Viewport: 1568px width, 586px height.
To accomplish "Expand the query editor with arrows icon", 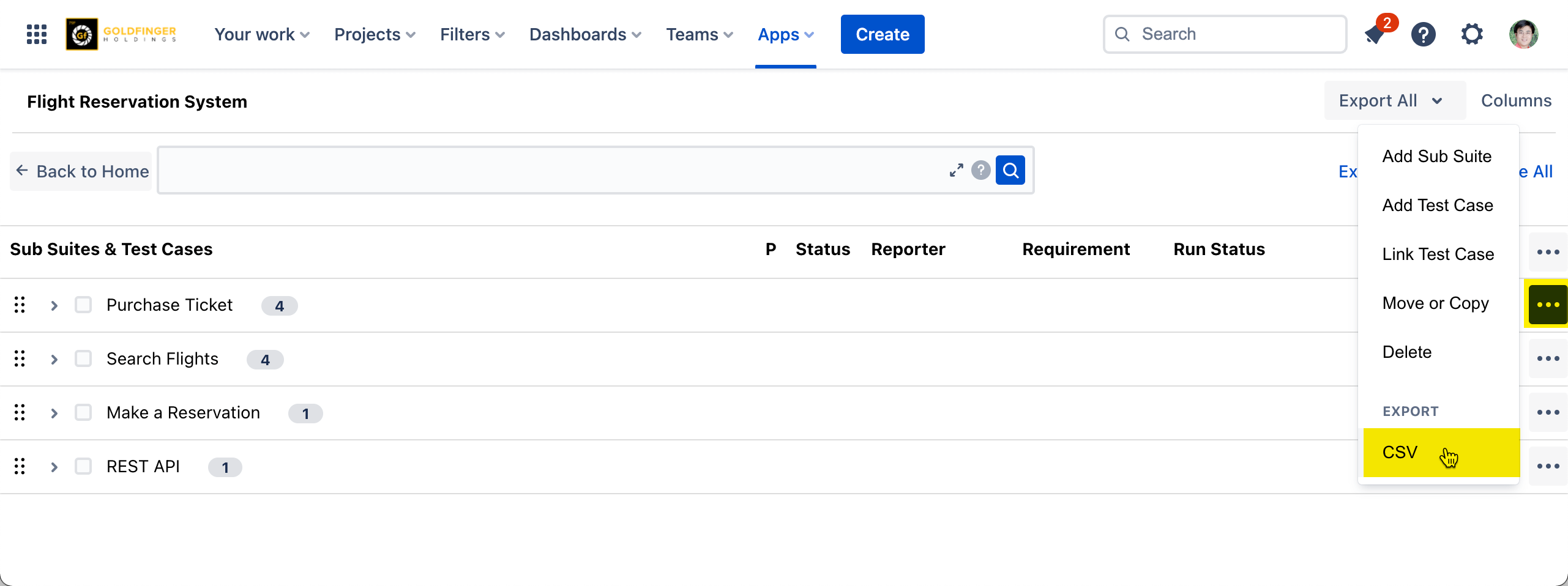I will [956, 170].
